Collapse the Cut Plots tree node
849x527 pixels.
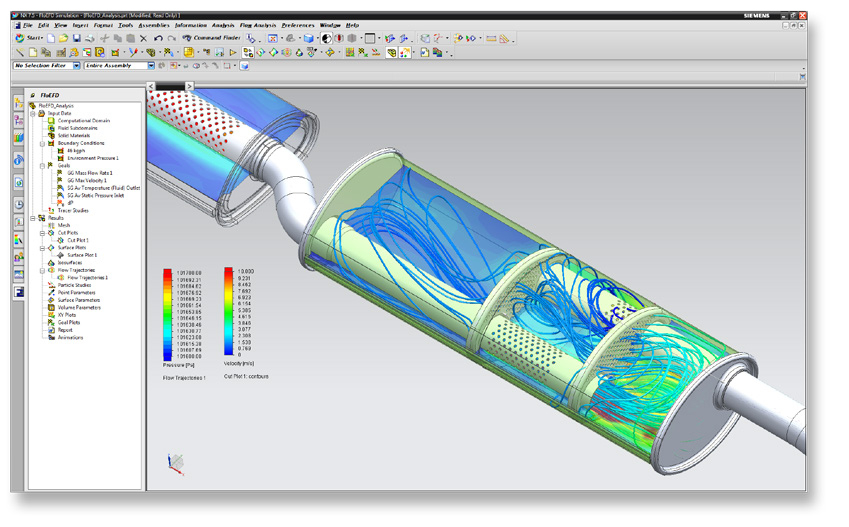42,233
